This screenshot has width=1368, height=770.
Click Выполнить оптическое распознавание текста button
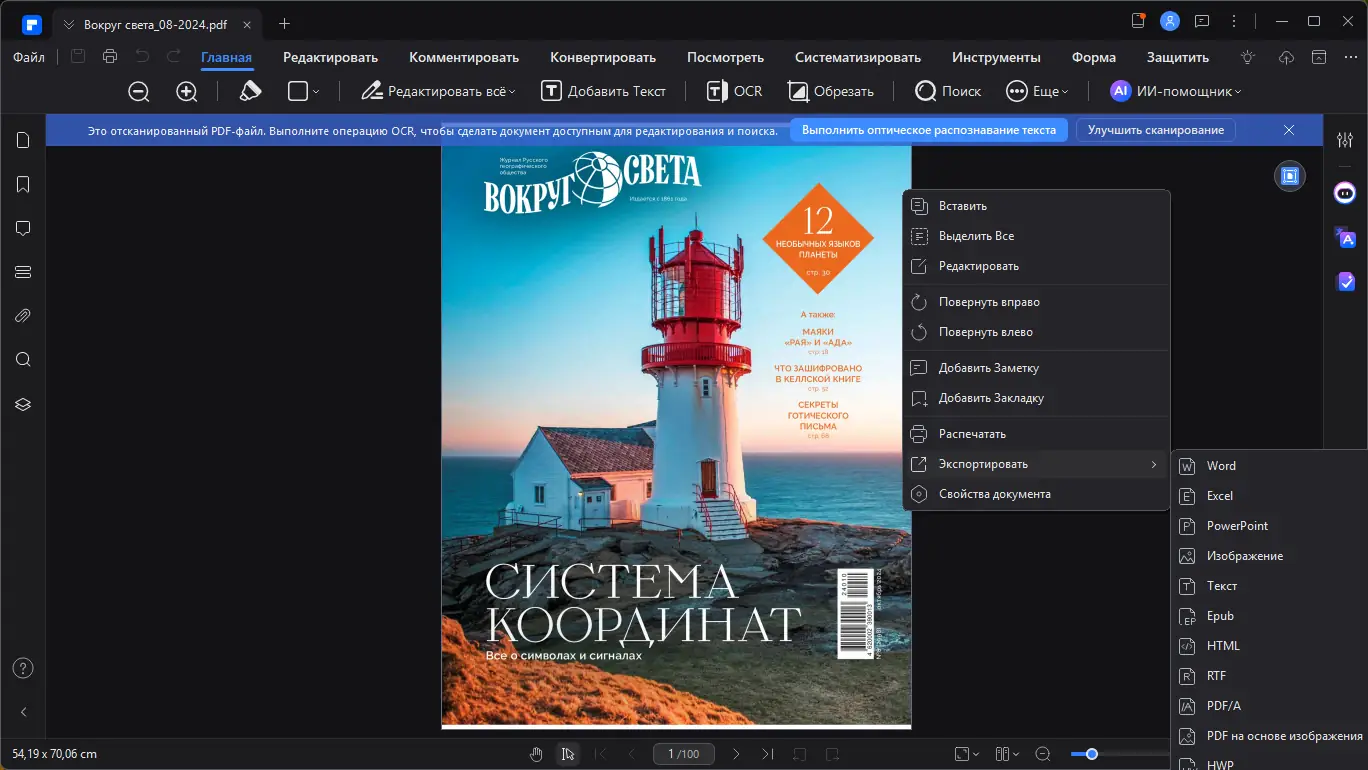(x=928, y=130)
